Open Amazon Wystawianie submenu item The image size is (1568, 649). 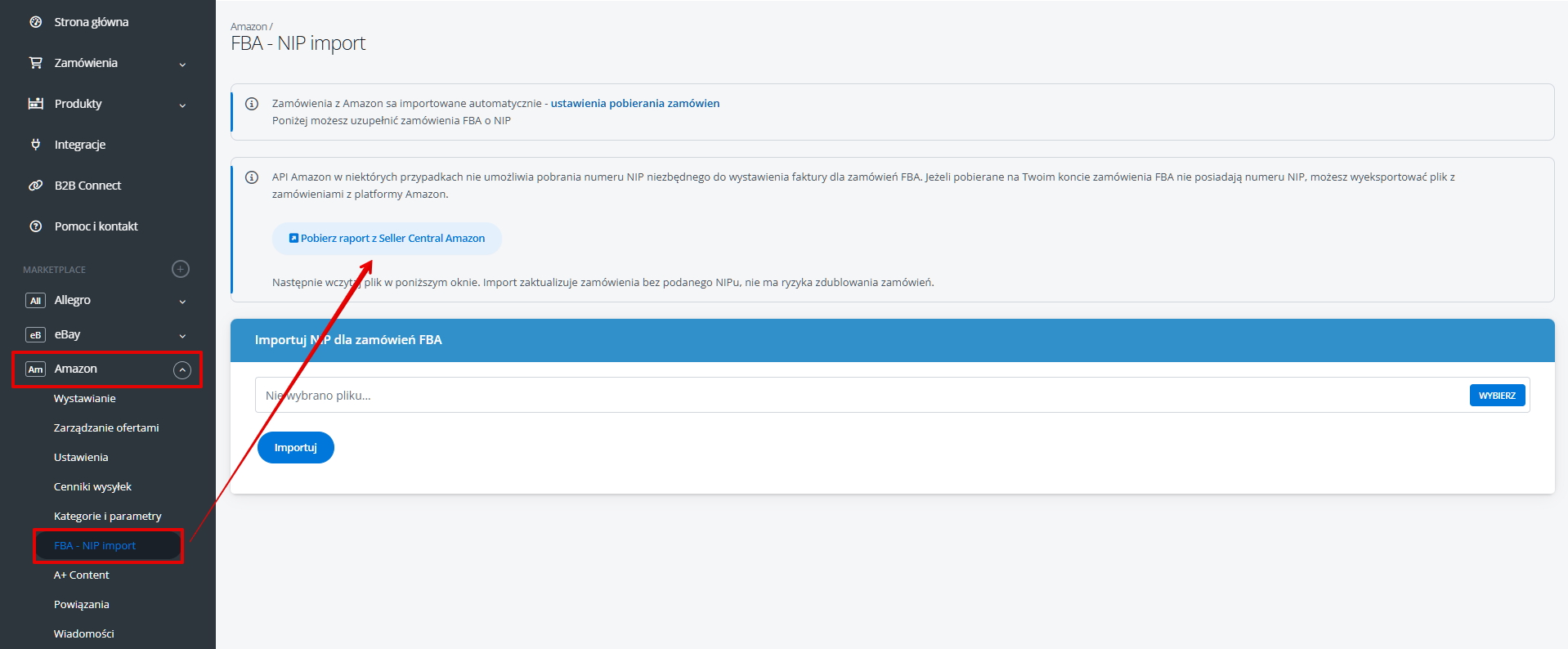click(85, 399)
